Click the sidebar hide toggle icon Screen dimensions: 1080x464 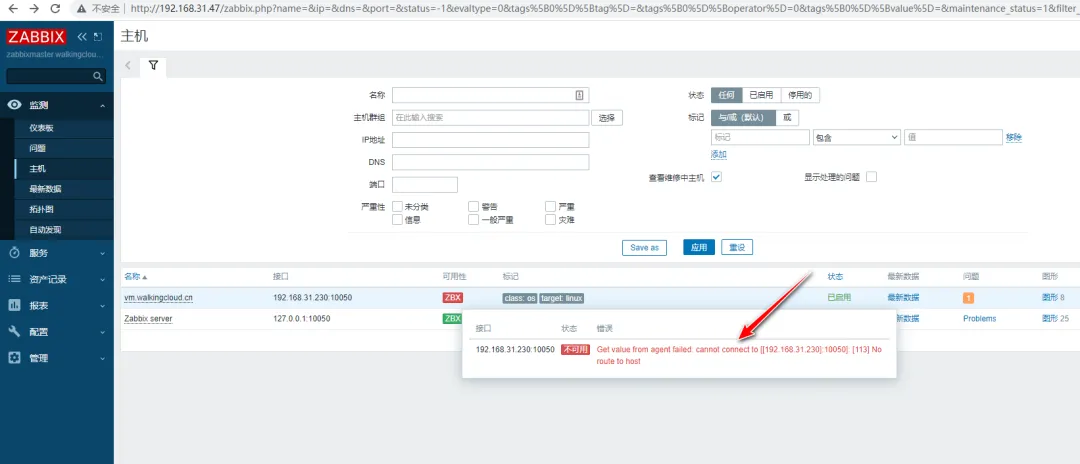coord(98,36)
